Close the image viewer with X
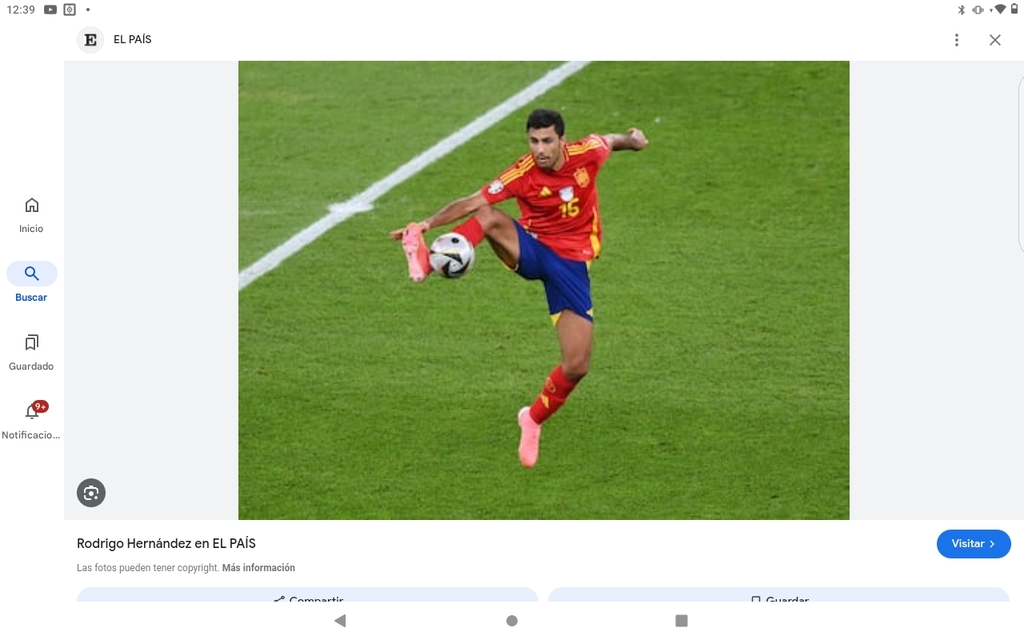 coord(995,40)
